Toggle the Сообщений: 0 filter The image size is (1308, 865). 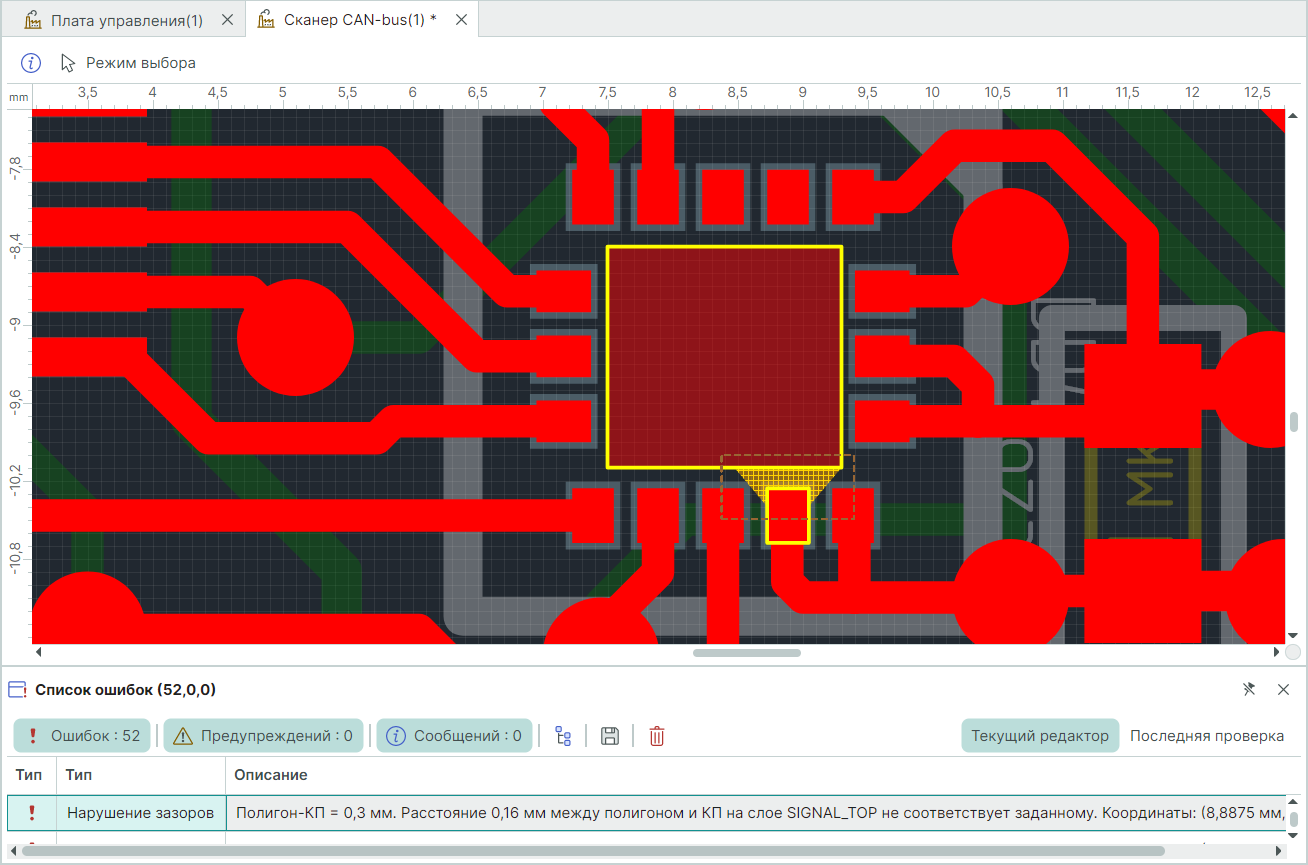pos(454,736)
